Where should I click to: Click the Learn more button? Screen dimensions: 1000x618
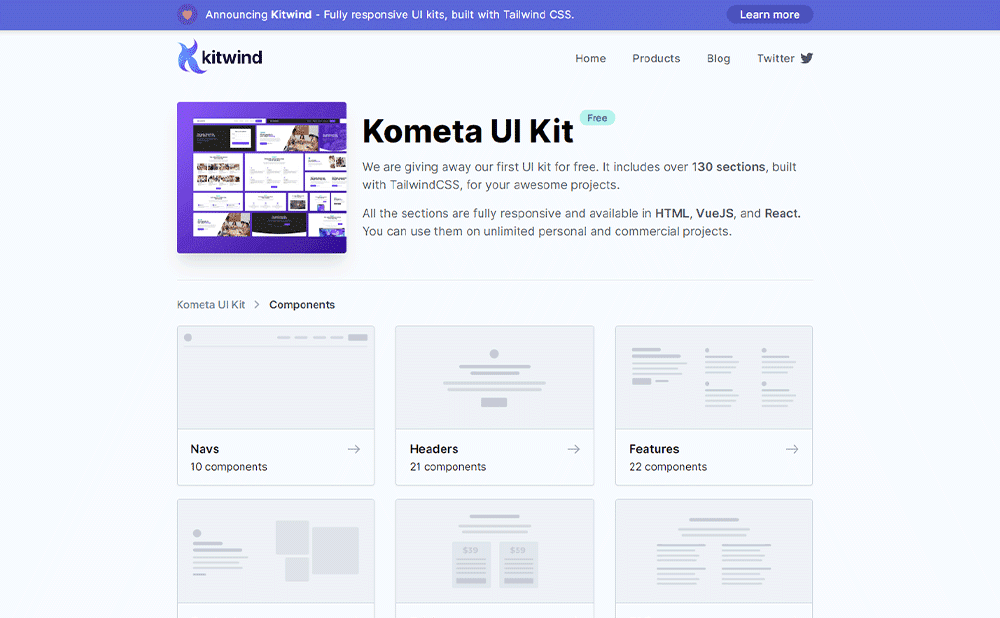pos(769,14)
